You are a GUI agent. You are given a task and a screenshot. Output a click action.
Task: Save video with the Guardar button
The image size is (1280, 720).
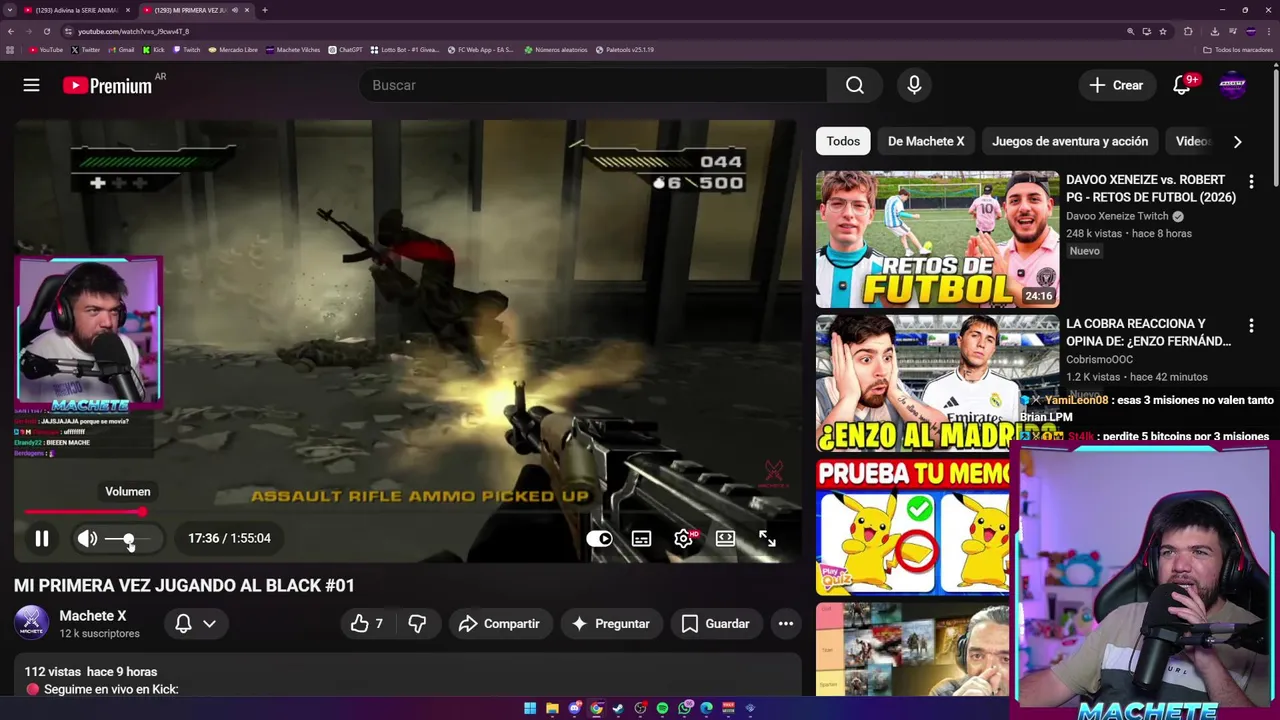click(x=716, y=624)
